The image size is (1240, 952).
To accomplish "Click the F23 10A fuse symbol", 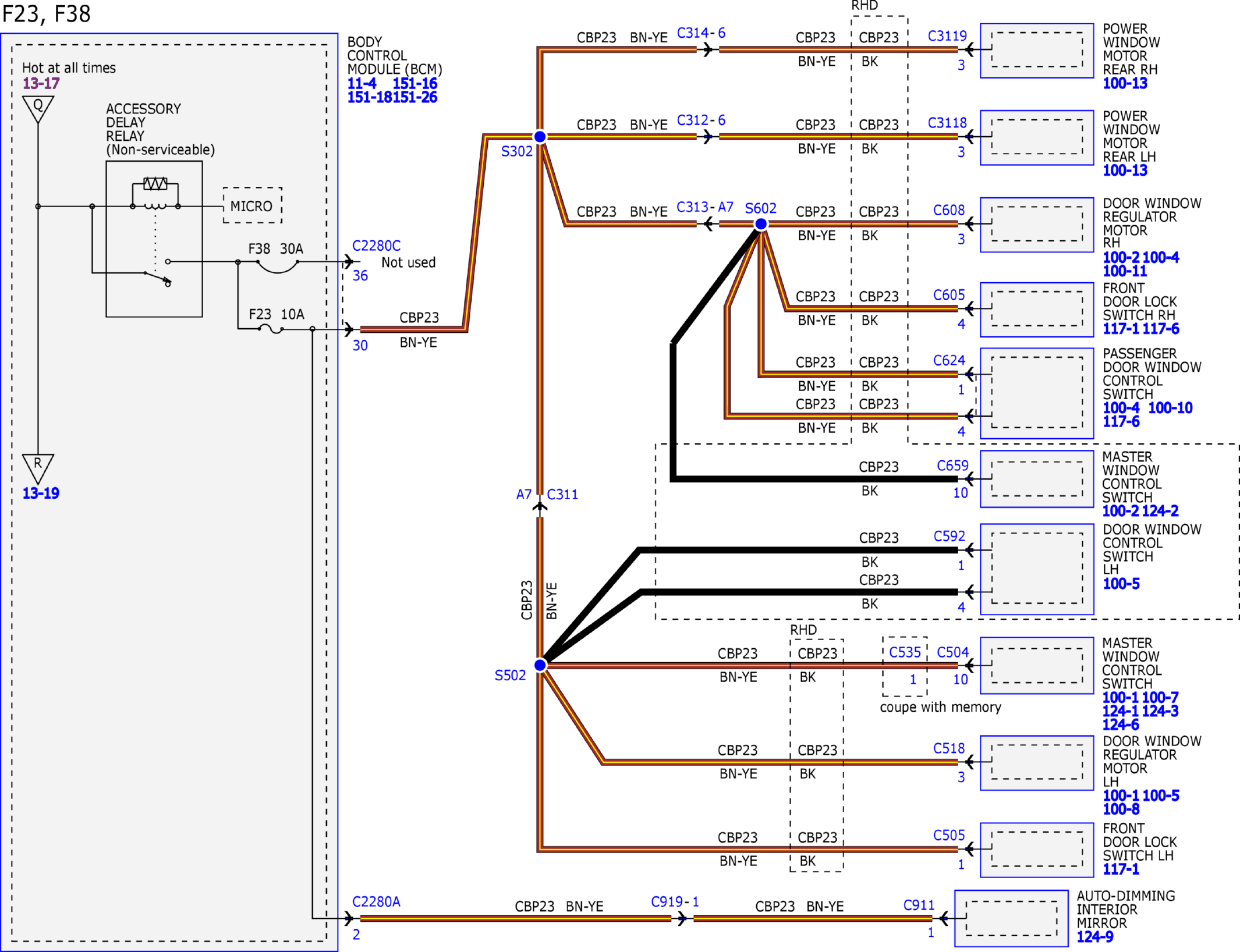I will click(271, 329).
